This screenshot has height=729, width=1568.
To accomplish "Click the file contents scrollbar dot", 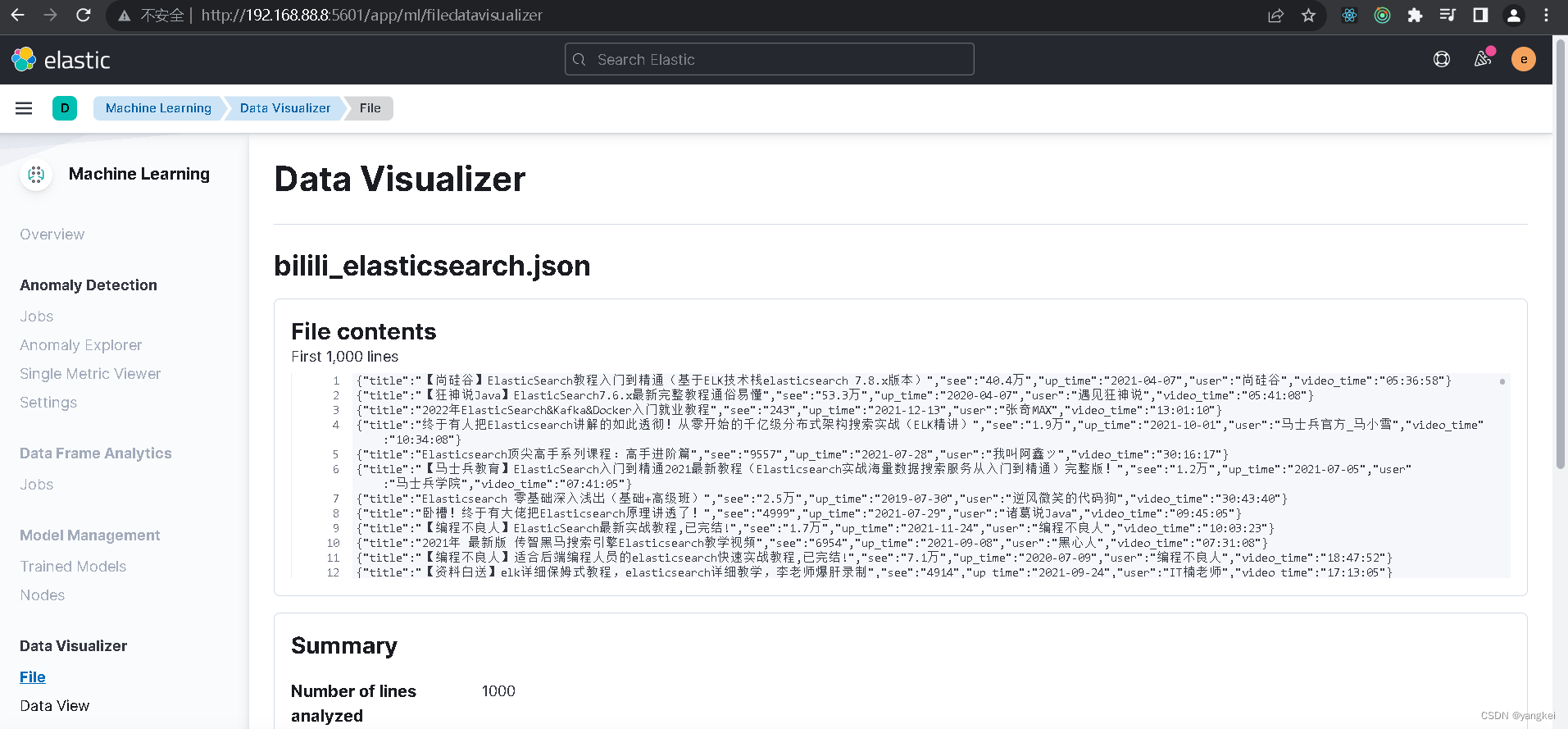I will tap(1502, 381).
